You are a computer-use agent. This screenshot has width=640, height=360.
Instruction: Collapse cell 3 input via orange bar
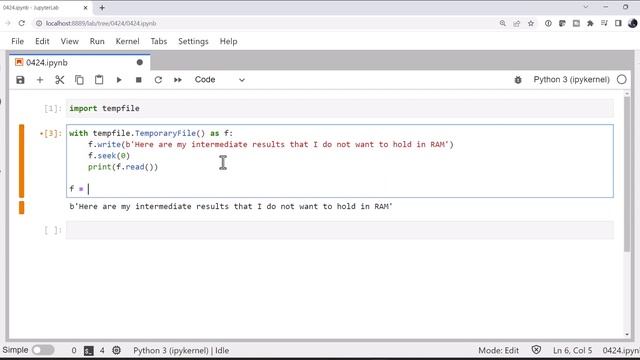pyautogui.click(x=22, y=161)
